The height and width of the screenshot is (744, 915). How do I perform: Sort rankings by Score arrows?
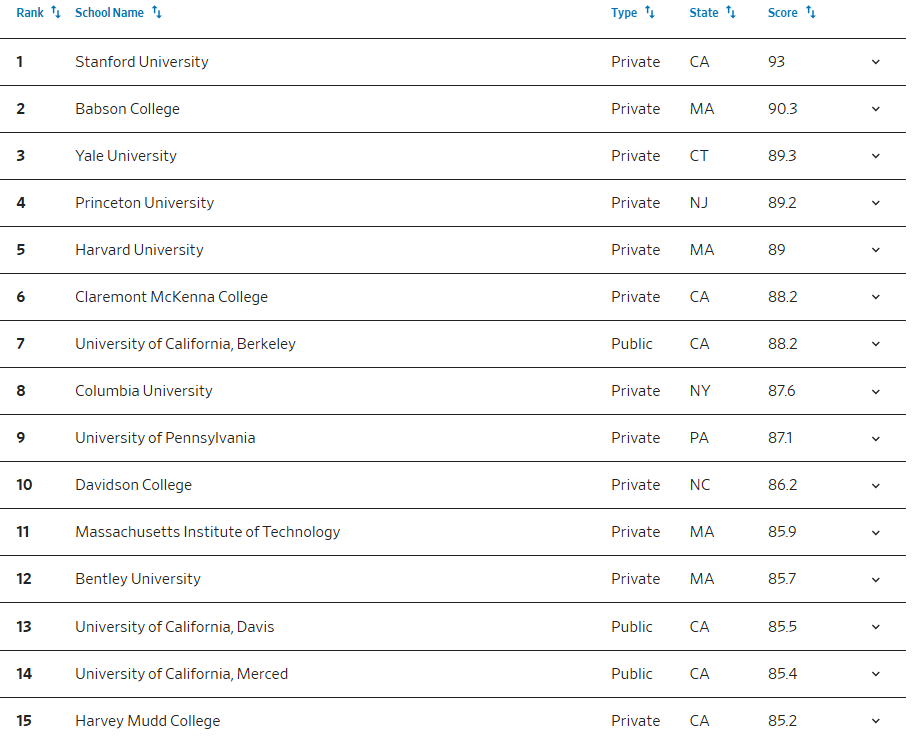pos(811,13)
